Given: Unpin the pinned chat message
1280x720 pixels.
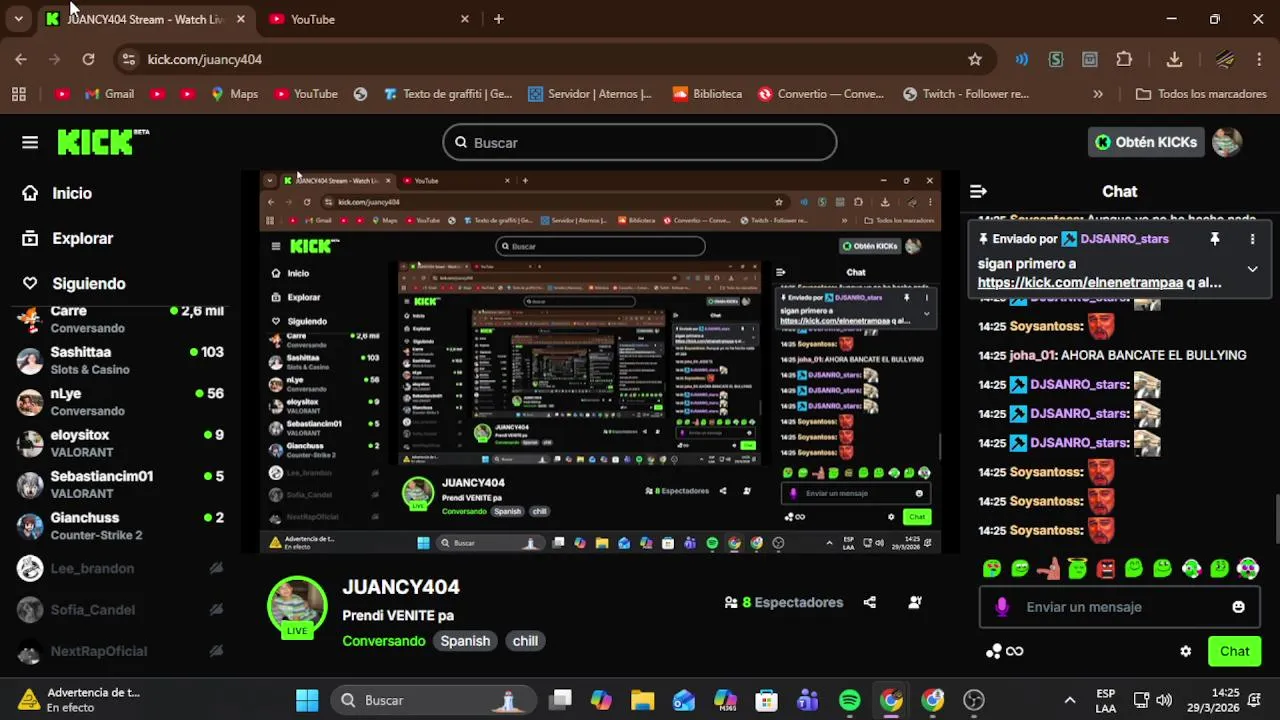Looking at the screenshot, I should [1214, 239].
